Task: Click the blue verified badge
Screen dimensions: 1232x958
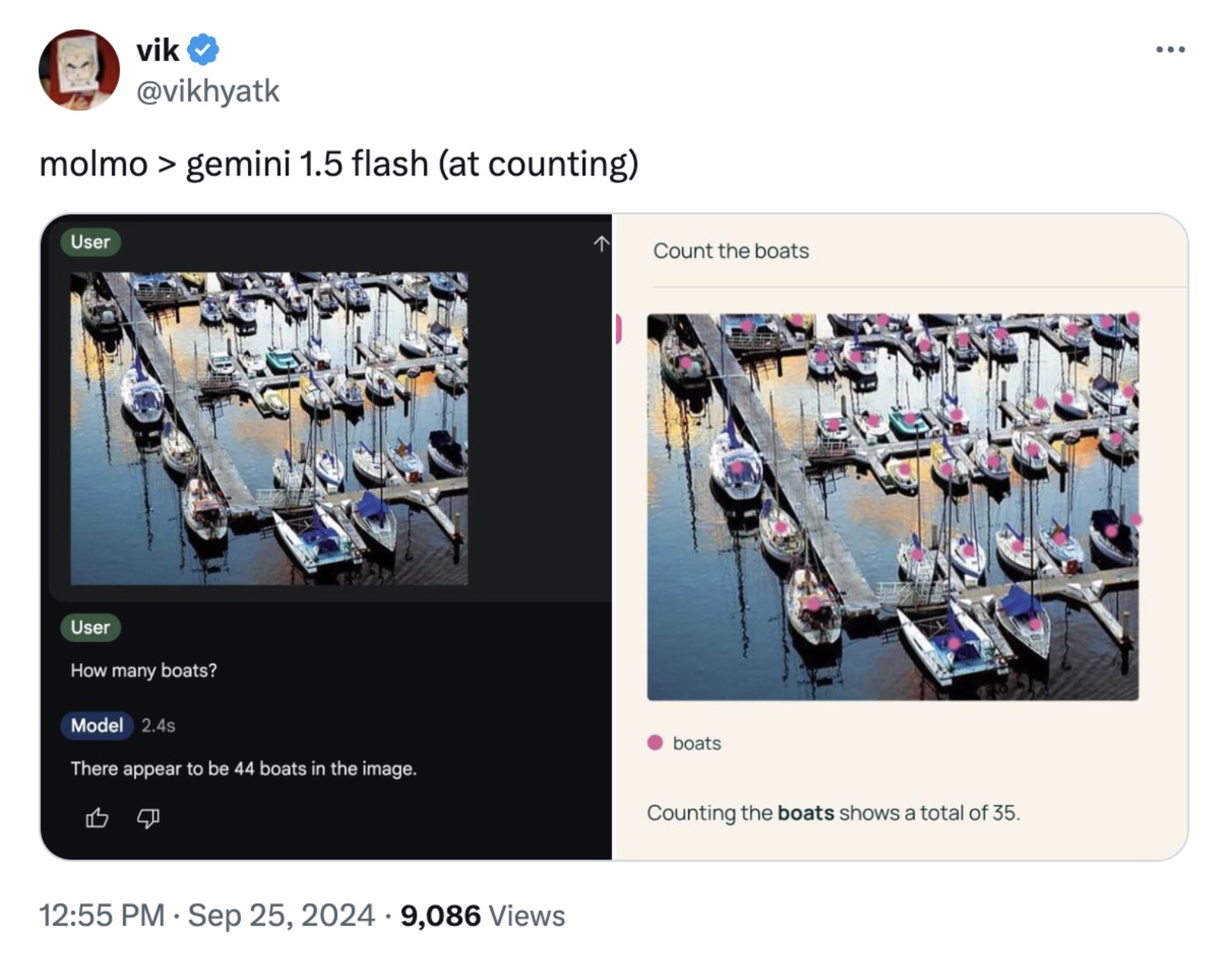Action: 203,50
